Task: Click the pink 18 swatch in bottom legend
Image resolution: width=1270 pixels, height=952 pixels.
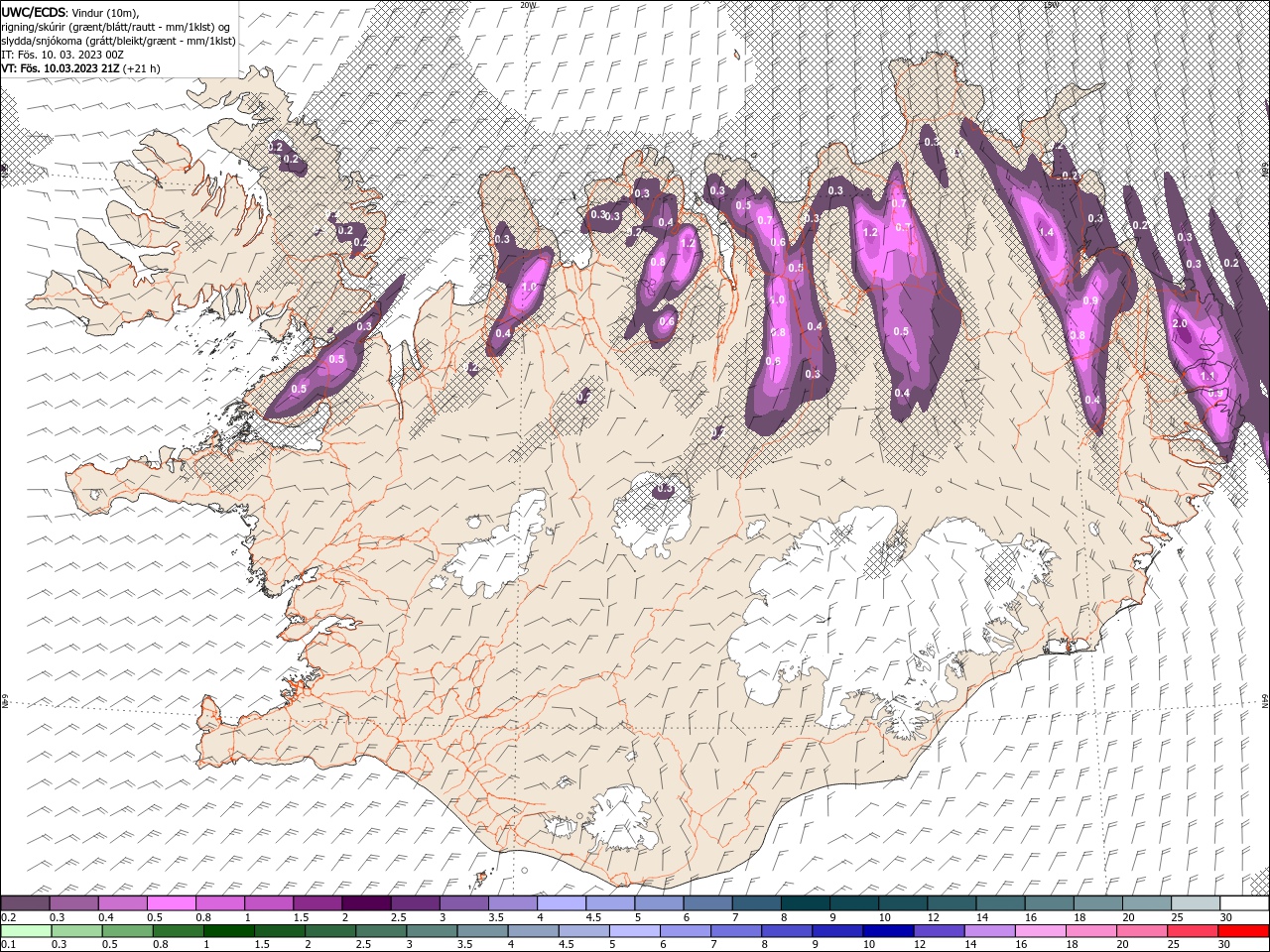Action: pyautogui.click(x=1089, y=931)
